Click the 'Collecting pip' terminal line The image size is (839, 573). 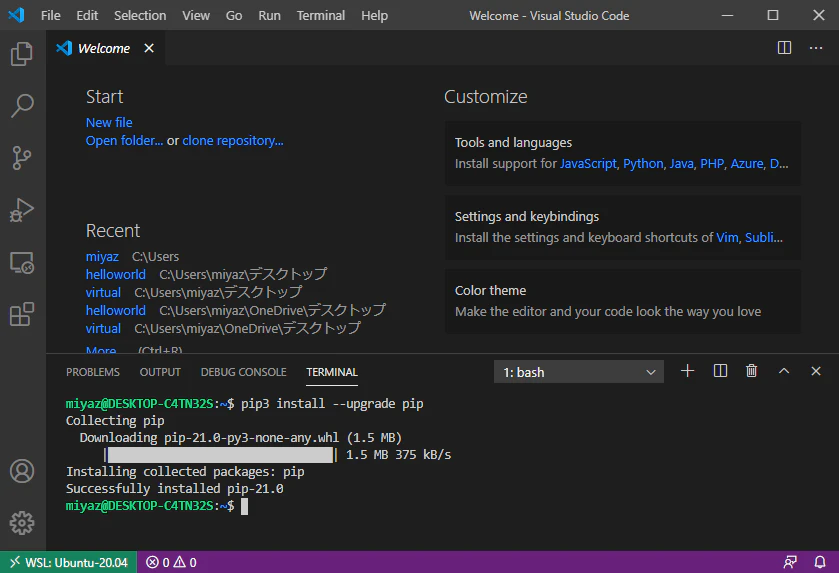pyautogui.click(x=115, y=421)
